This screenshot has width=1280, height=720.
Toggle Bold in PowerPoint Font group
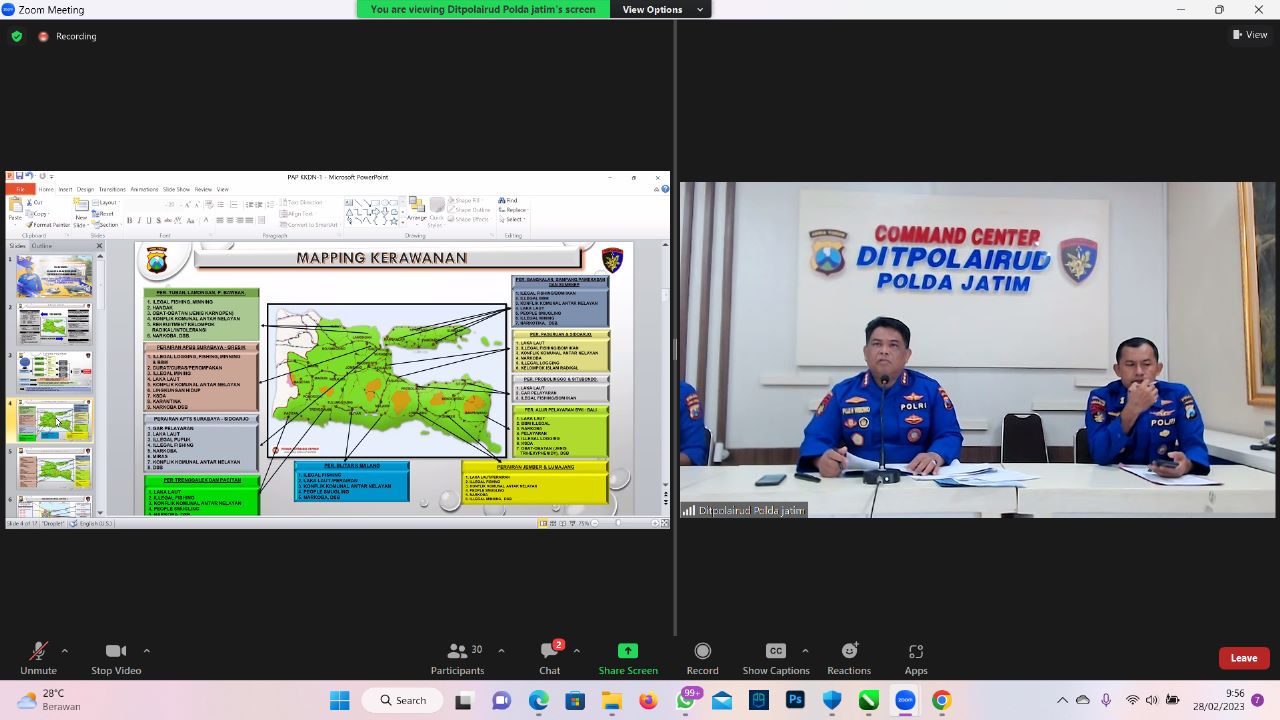129,221
